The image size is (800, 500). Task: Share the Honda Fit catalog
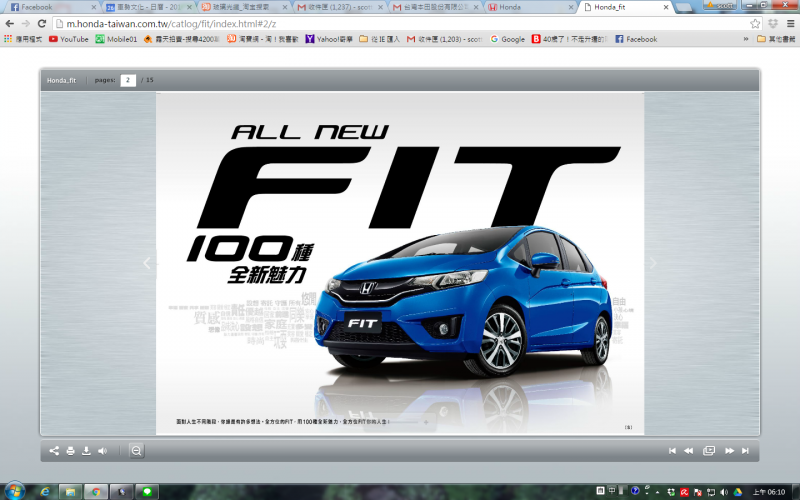point(54,451)
